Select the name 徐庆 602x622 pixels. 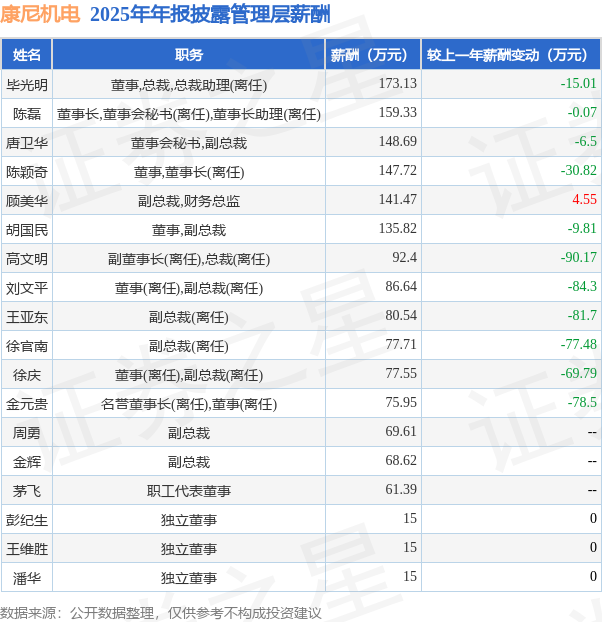[27, 374]
